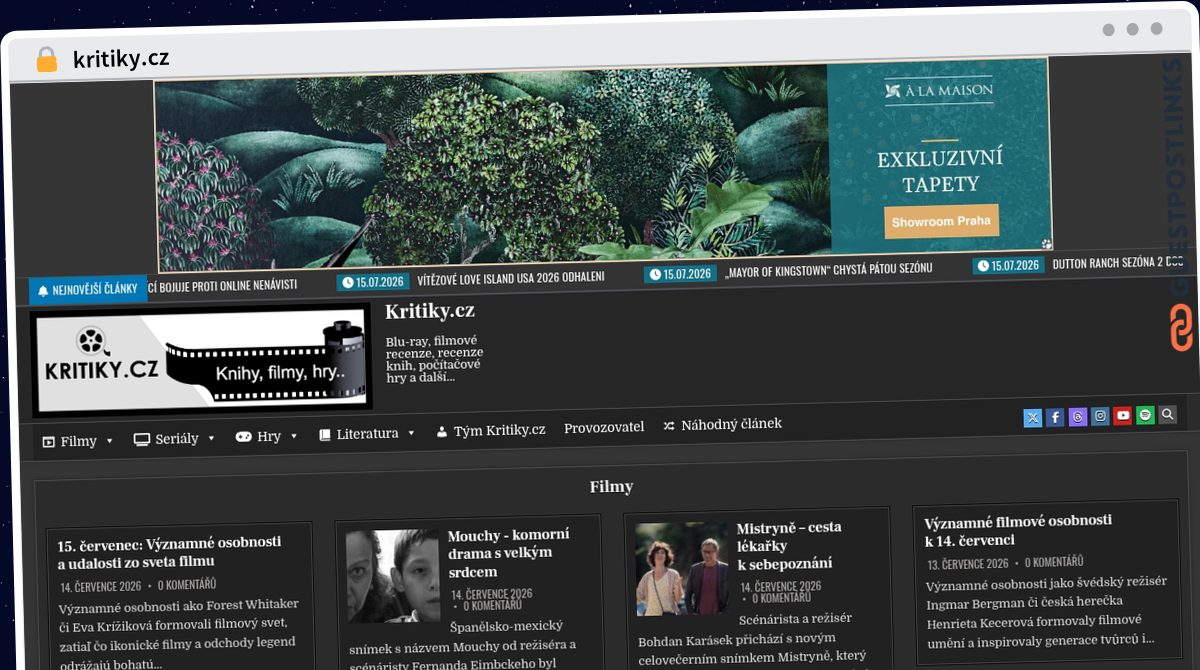Open the X (Twitter) social profile icon

pyautogui.click(x=1033, y=418)
